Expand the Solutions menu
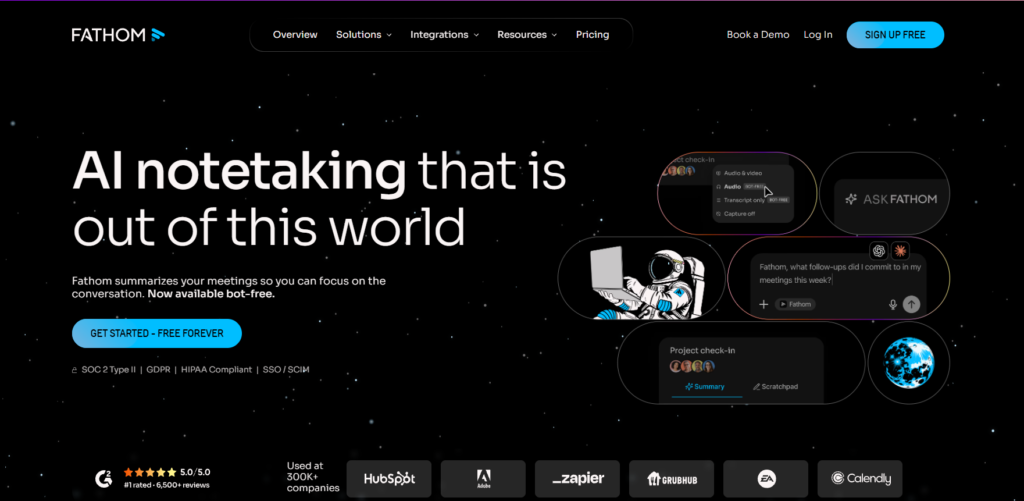 point(364,35)
